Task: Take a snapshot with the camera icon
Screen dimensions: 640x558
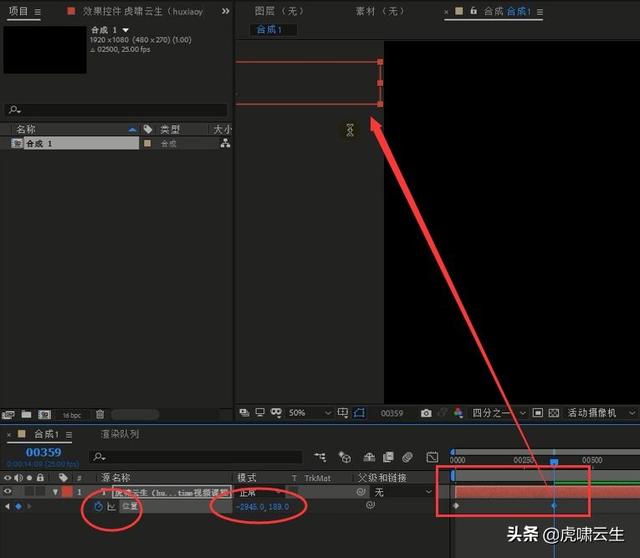Action: [x=426, y=413]
